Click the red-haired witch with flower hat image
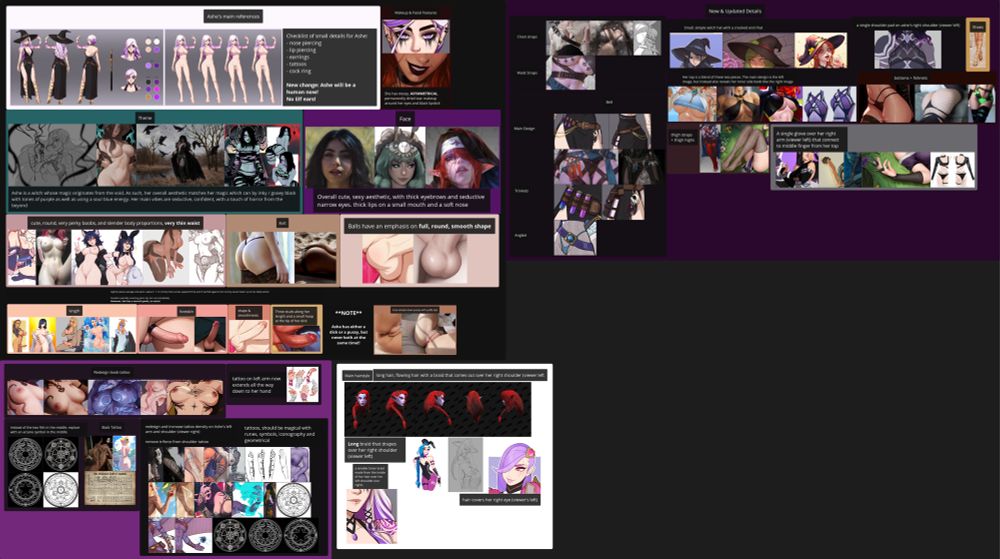 coord(821,50)
